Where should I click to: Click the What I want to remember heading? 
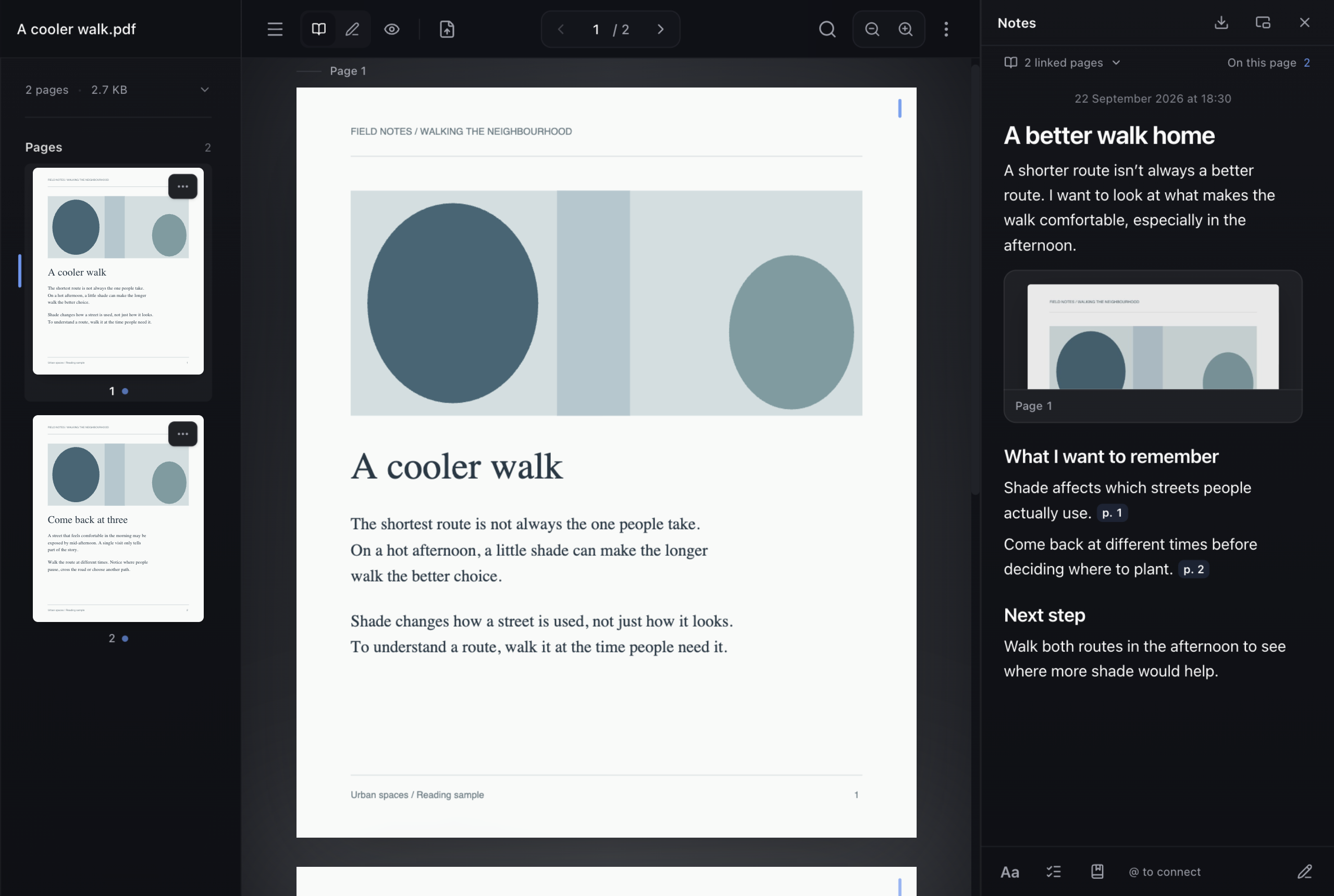point(1110,456)
